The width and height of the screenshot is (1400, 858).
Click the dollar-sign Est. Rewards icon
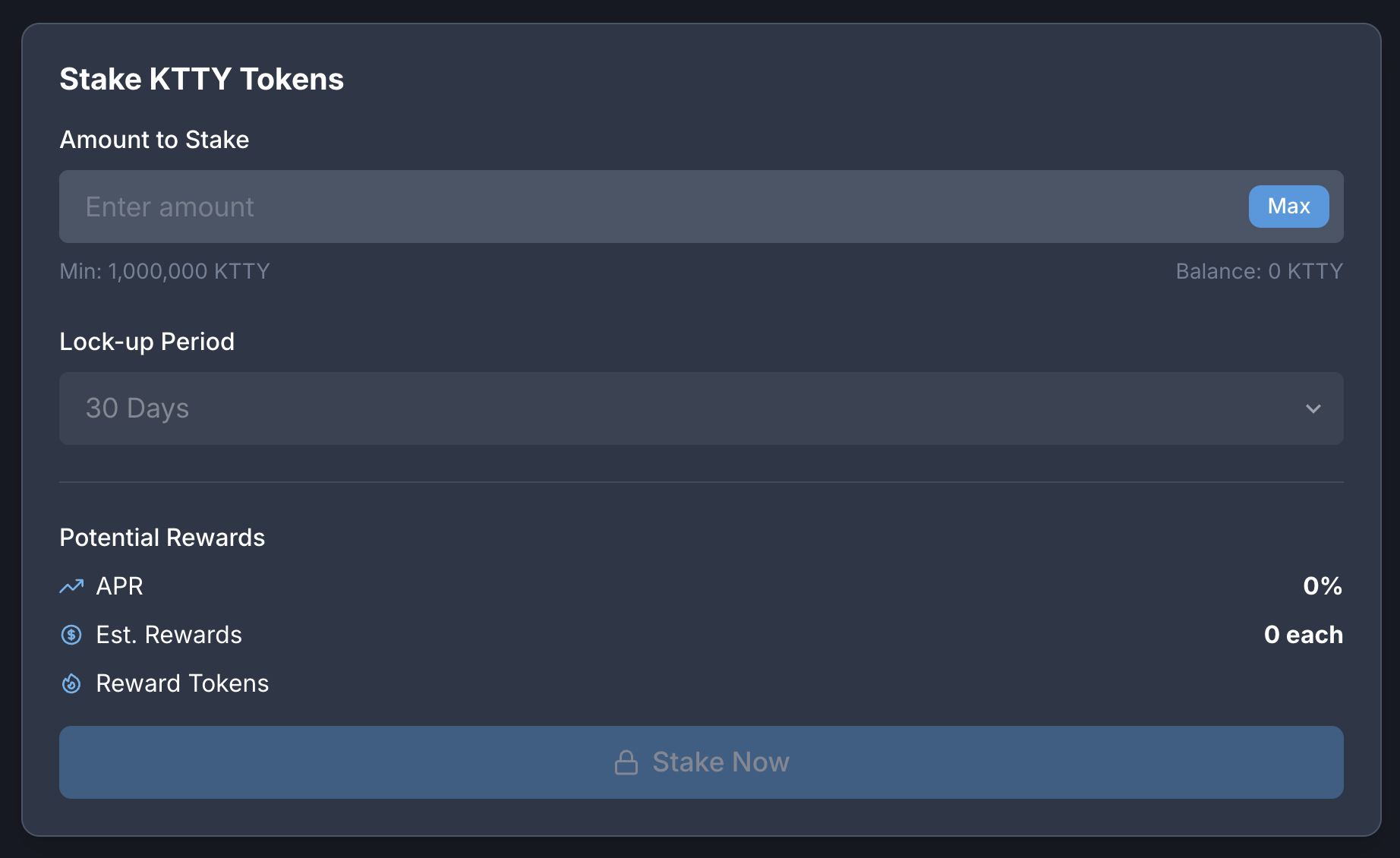point(71,635)
